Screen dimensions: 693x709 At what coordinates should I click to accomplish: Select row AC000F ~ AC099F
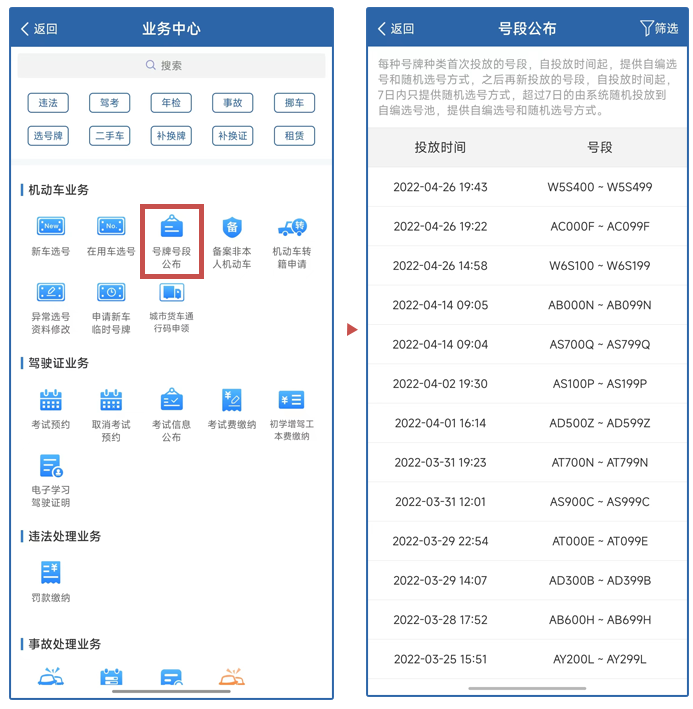point(528,227)
